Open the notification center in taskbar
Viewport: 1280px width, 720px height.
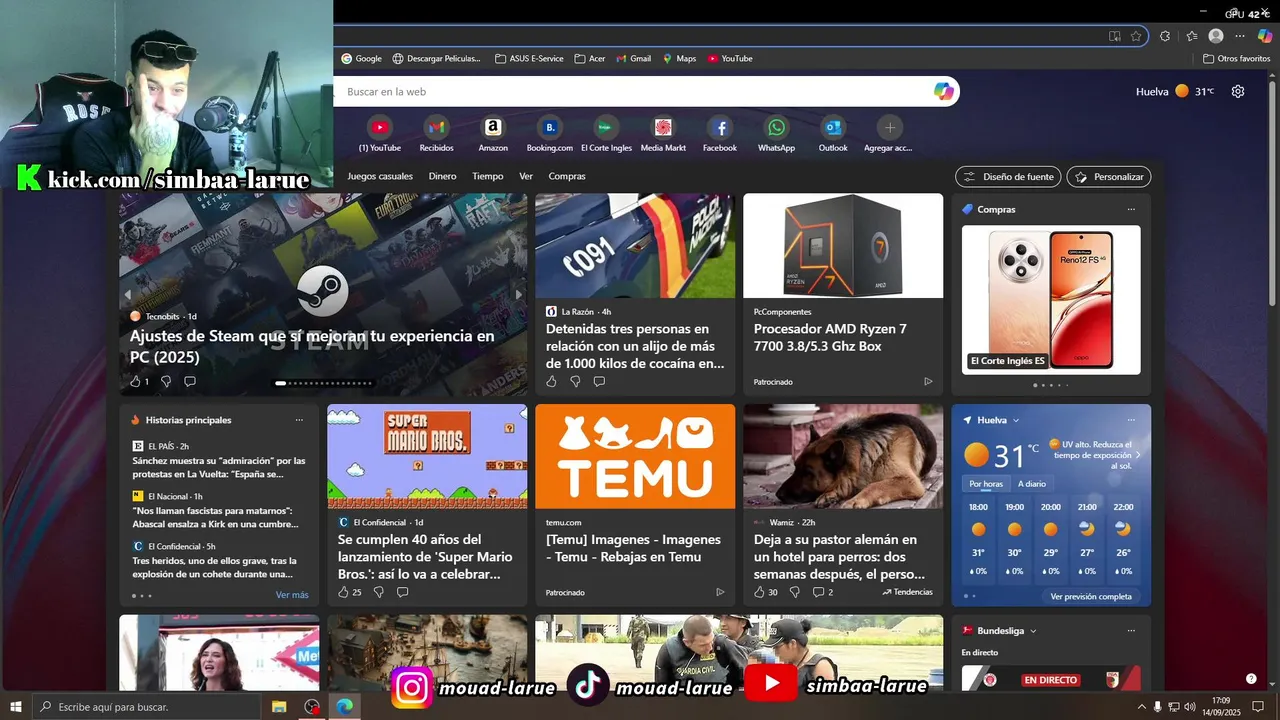click(x=1258, y=707)
